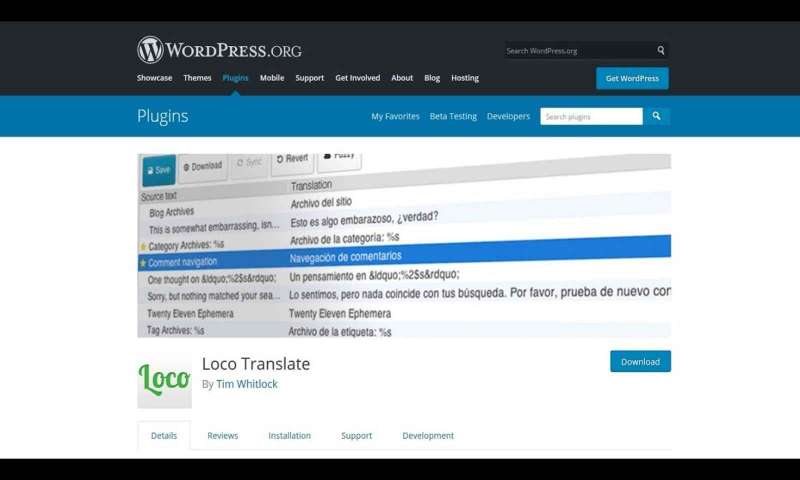Focus the Search plugins field
Viewport: 800px width, 480px height.
(x=591, y=116)
